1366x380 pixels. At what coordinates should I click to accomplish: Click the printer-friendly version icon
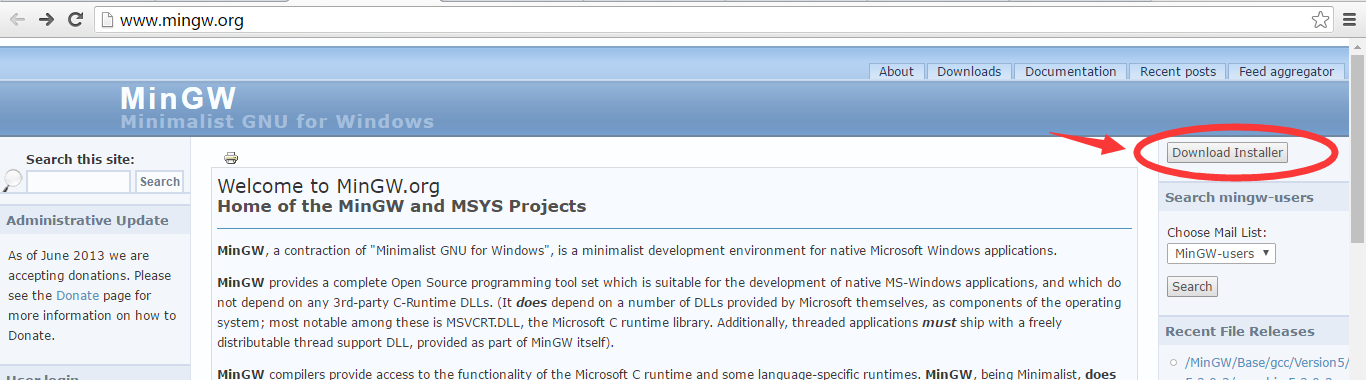(231, 158)
